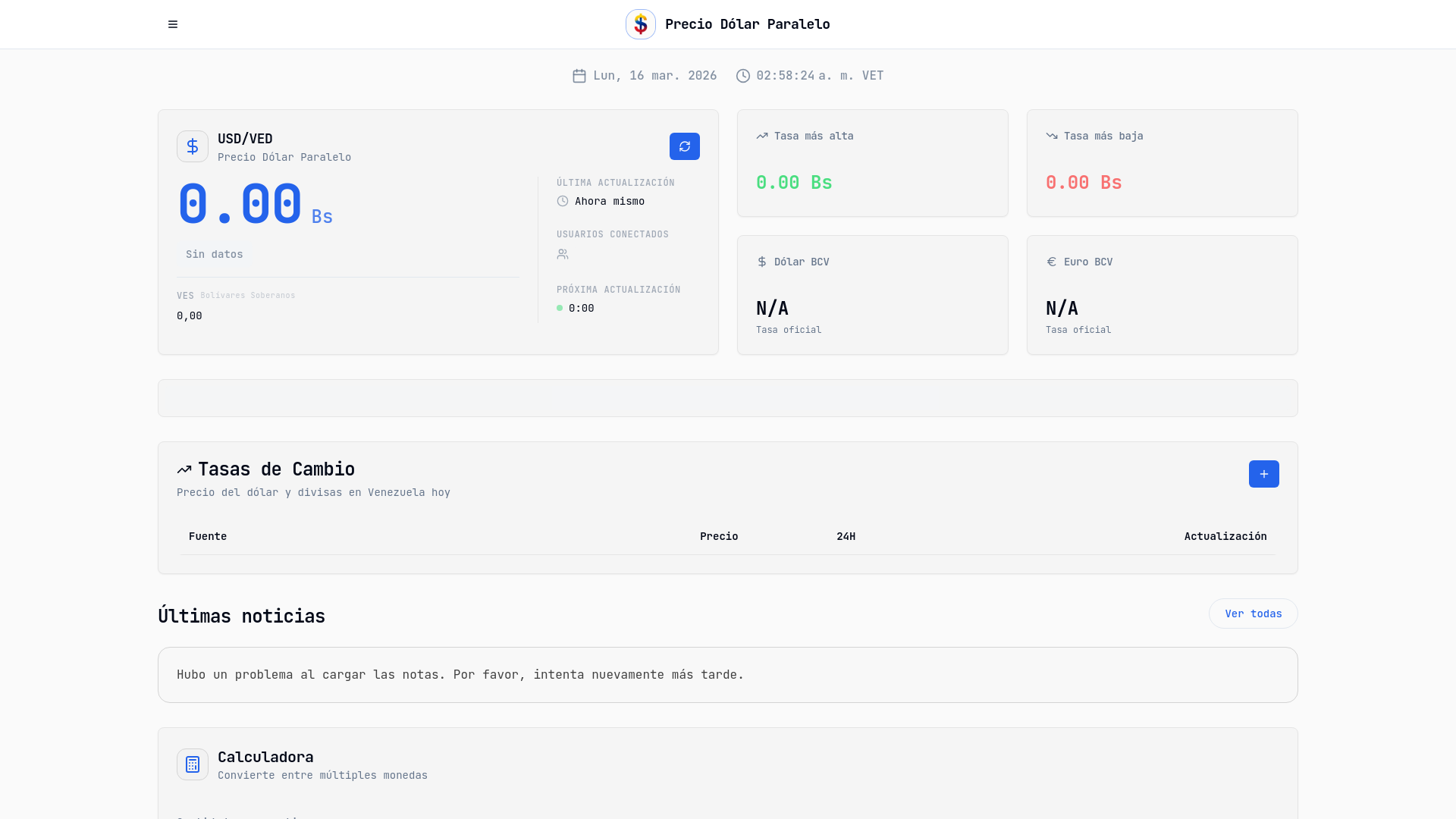
Task: Click the Ahora mismo update text
Action: pos(610,201)
